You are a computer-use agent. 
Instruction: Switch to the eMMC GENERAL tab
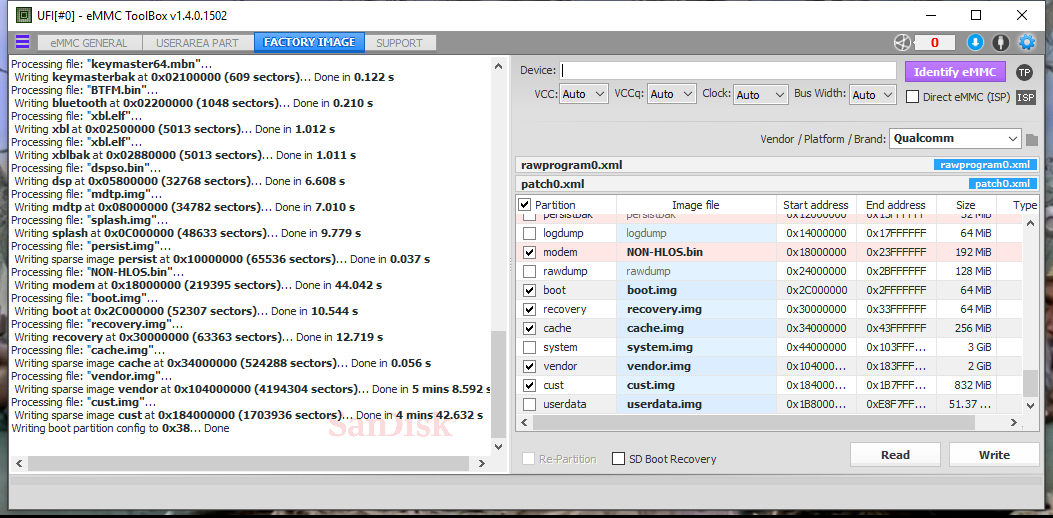(x=89, y=43)
